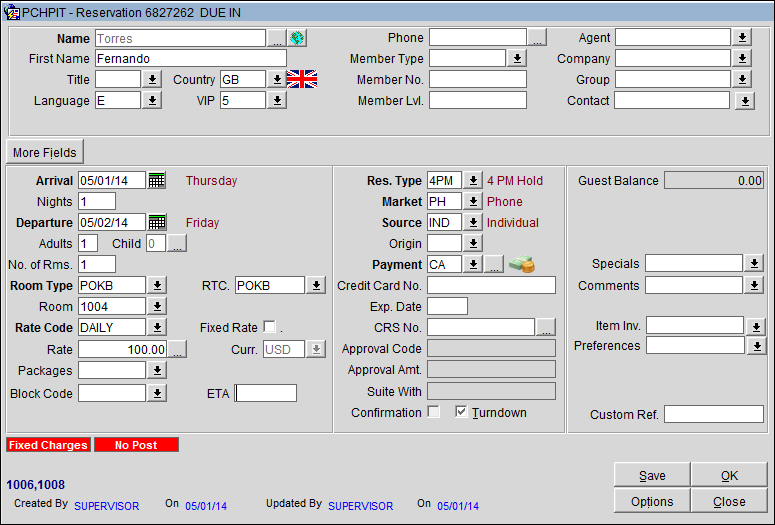Expand the Room Type dropdown

click(157, 286)
